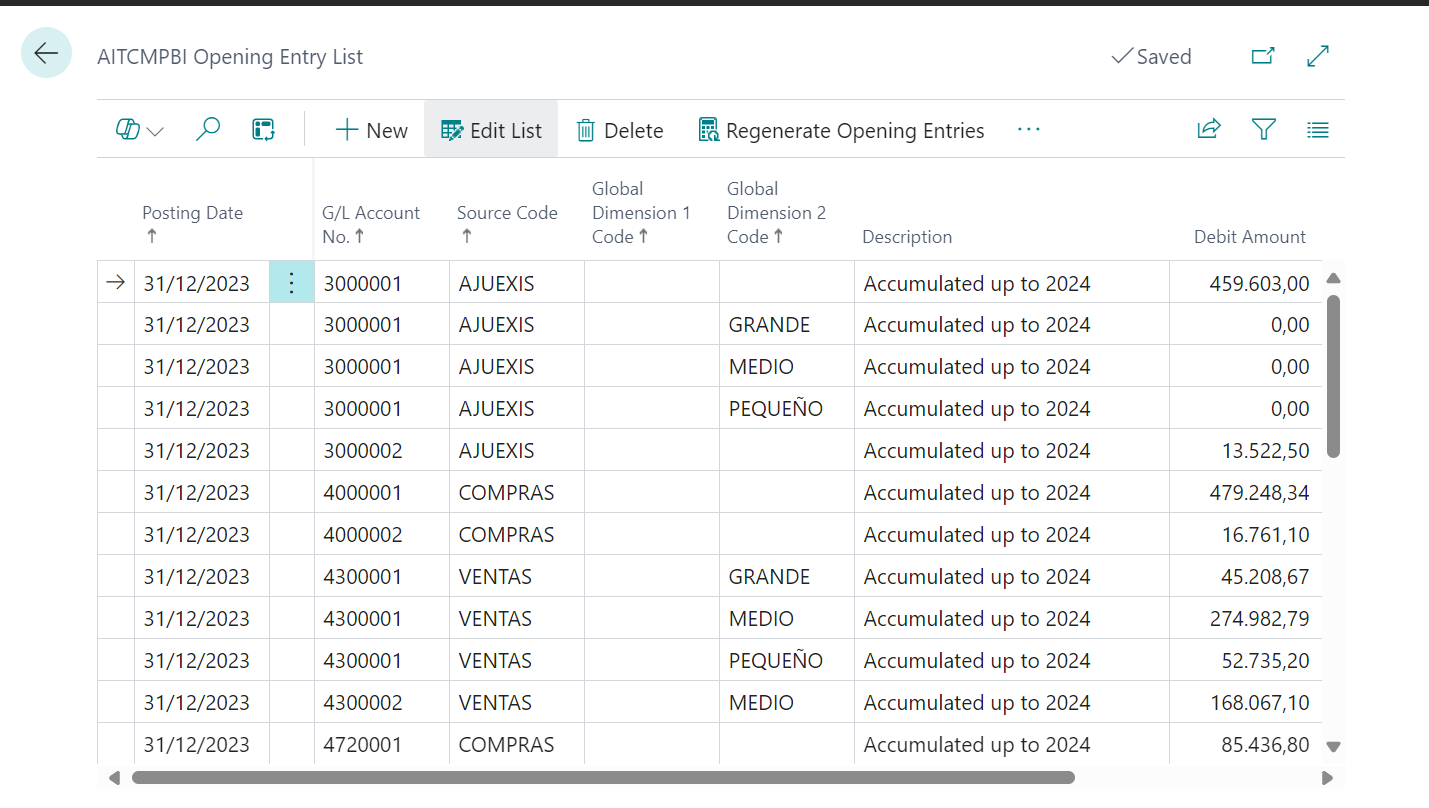Select the first row arrow indicator
Screen dimensions: 1429x808
pos(116,283)
